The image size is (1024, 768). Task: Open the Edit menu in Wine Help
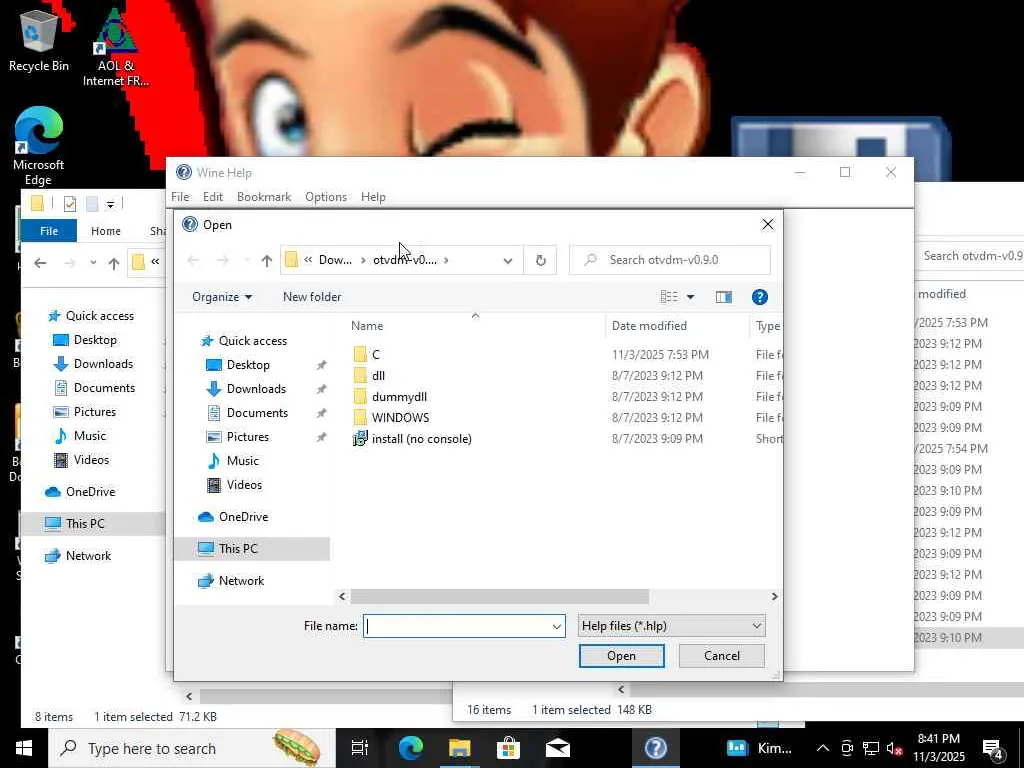click(x=213, y=197)
